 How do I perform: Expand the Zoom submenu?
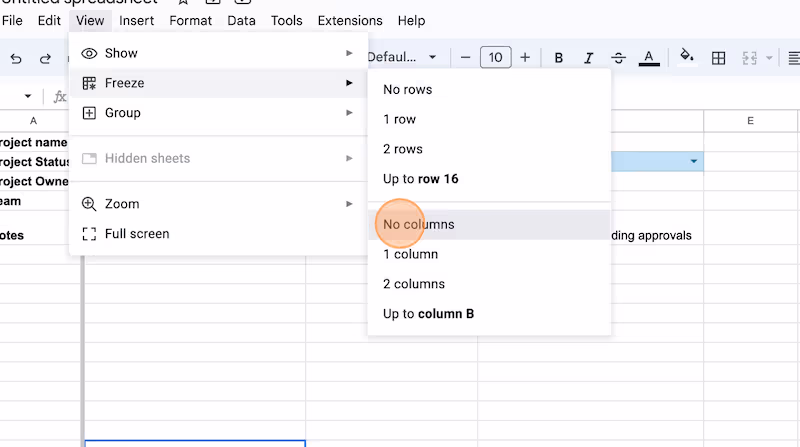point(218,204)
